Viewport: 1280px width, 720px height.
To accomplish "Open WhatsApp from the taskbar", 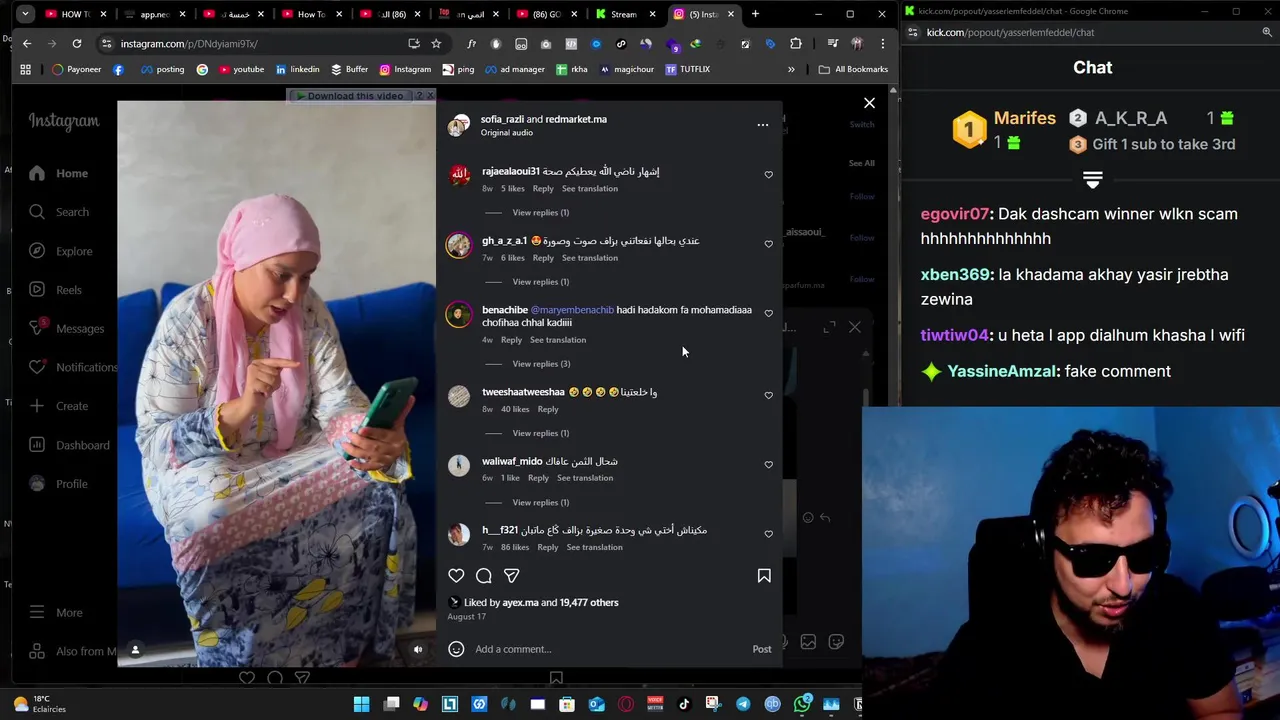I will pyautogui.click(x=802, y=704).
